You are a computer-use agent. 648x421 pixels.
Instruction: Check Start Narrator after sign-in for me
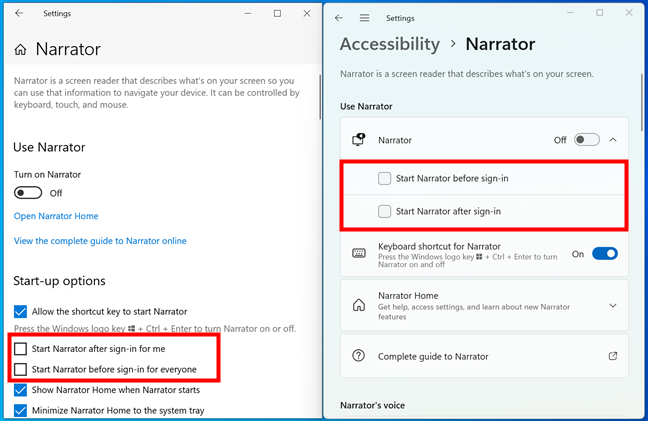[x=20, y=349]
